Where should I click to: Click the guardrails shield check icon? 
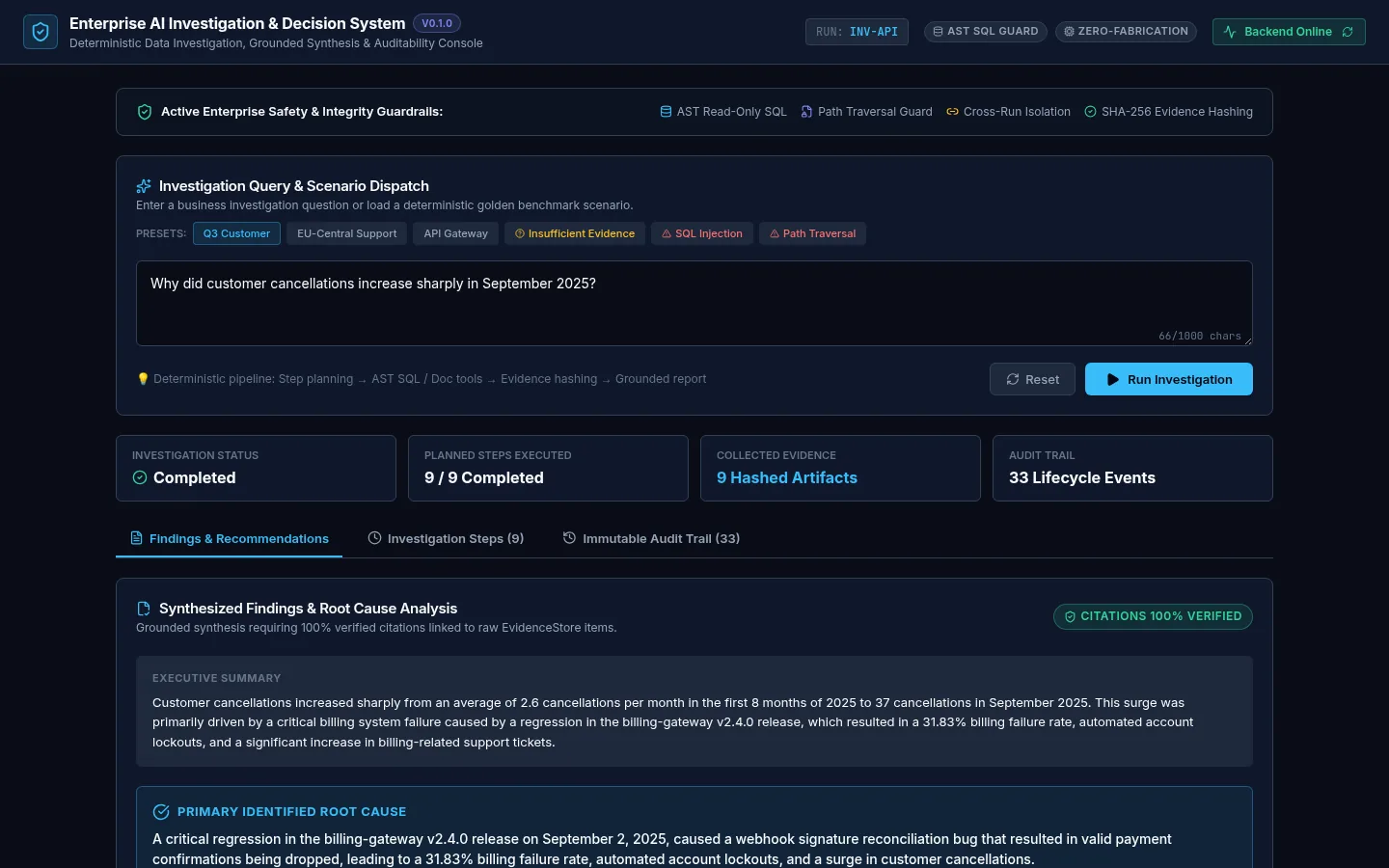[145, 112]
